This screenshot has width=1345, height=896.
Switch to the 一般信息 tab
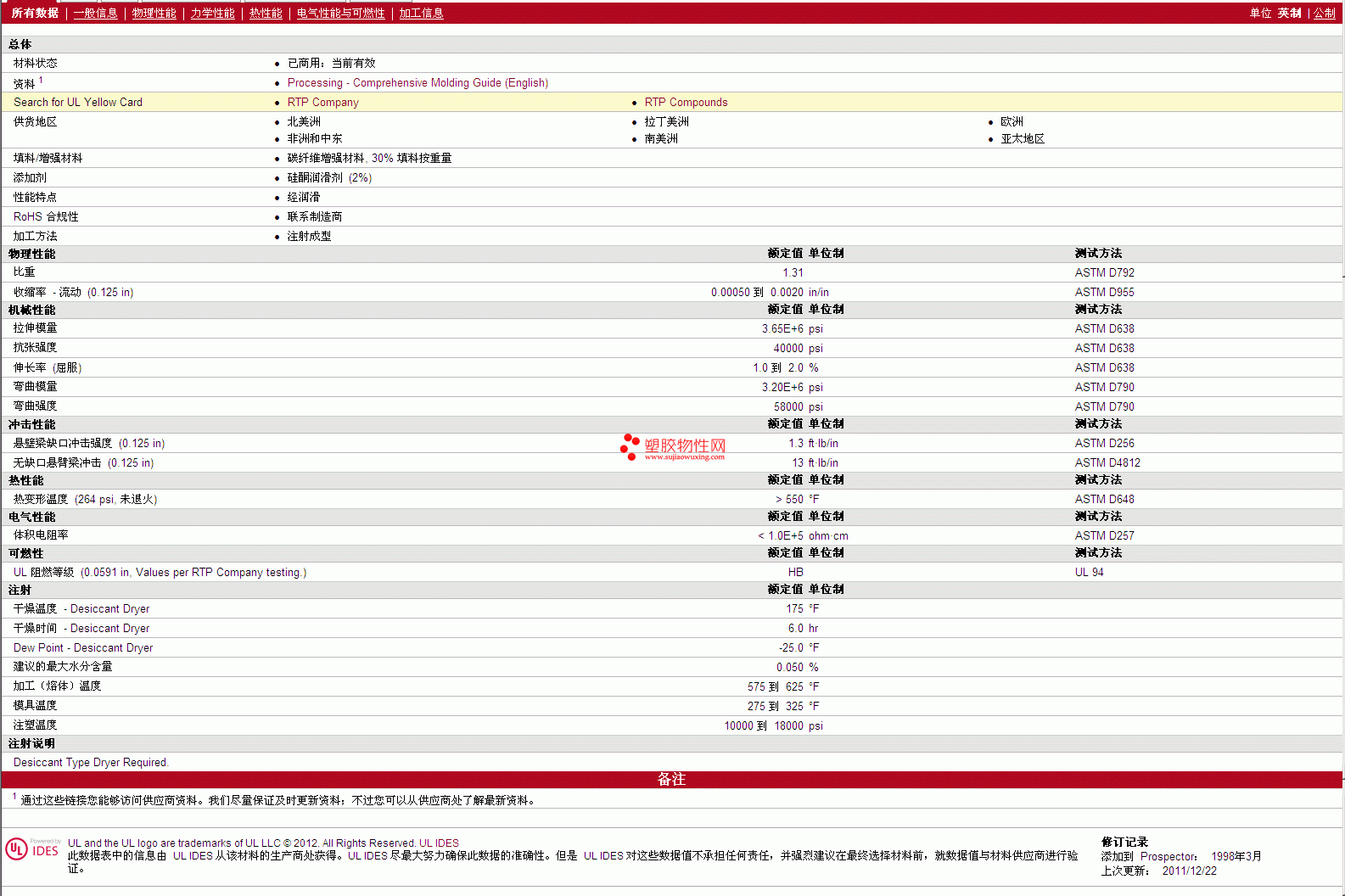tap(95, 14)
